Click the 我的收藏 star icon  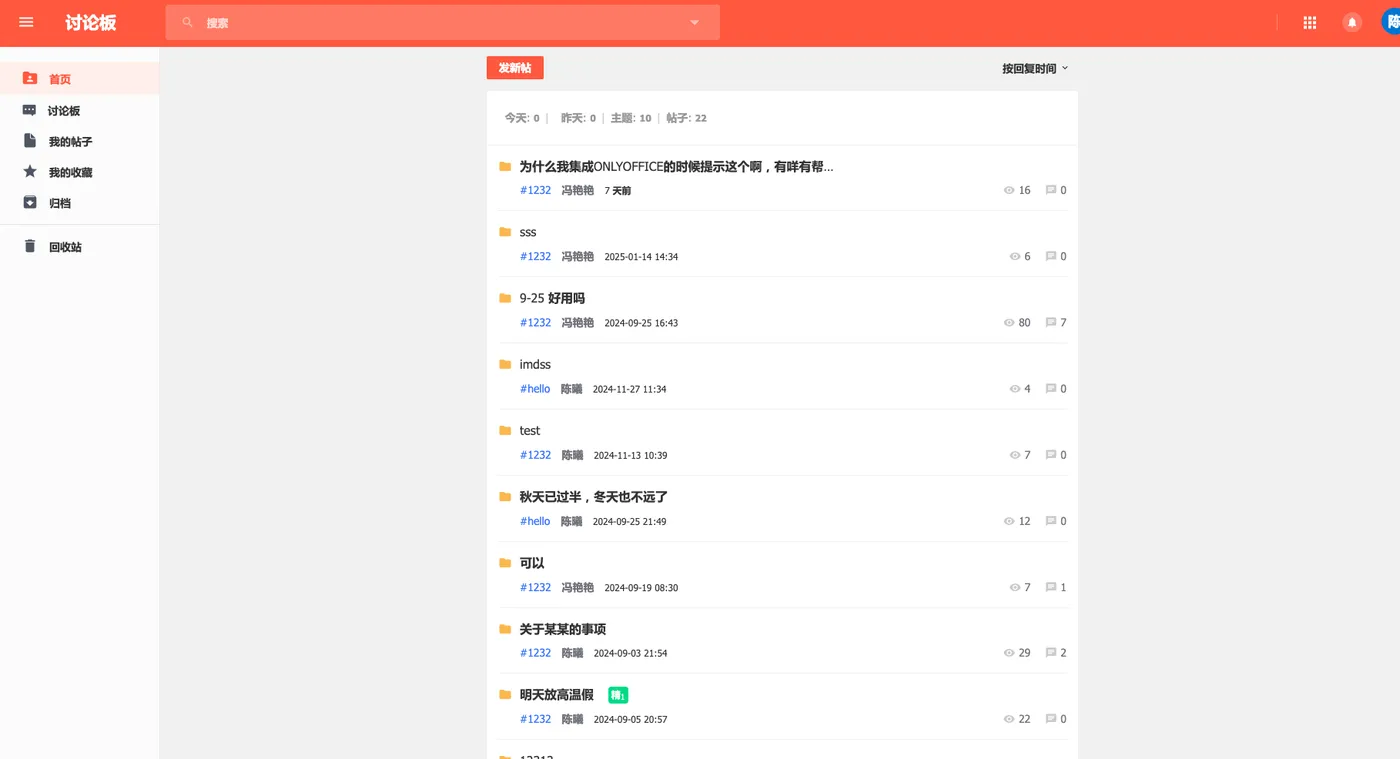coord(30,172)
